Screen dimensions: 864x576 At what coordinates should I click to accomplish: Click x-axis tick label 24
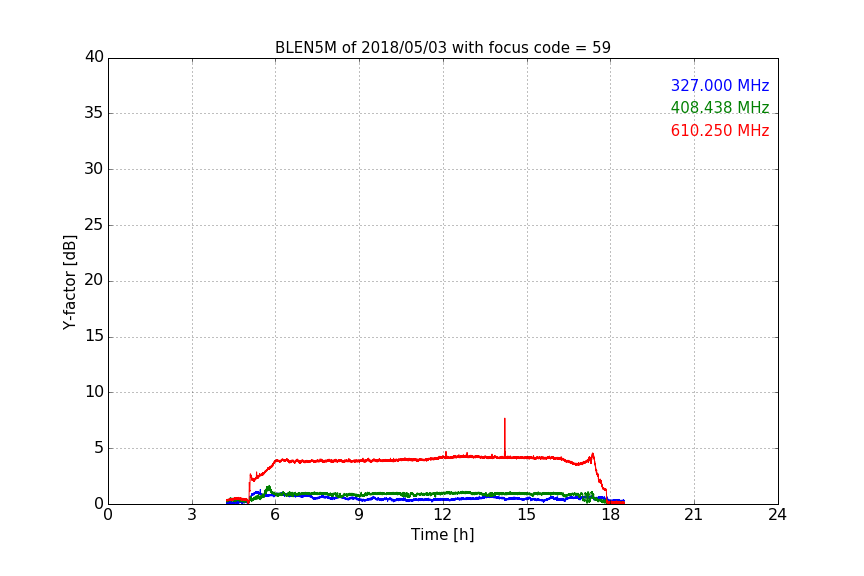(777, 515)
